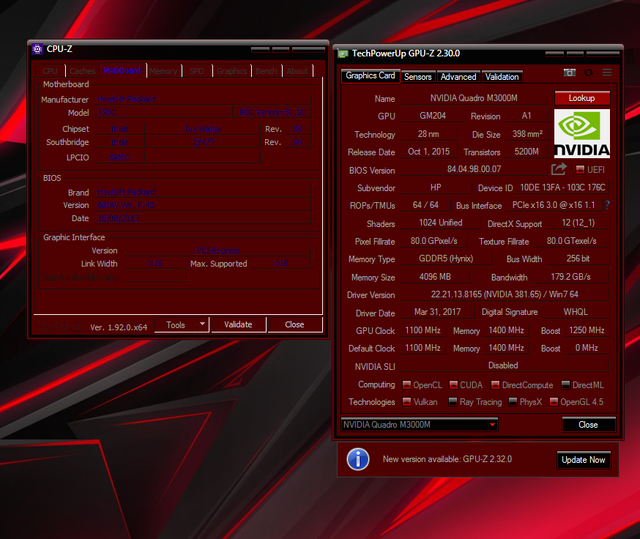Image resolution: width=640 pixels, height=539 pixels.
Task: Toggle the UEFI checkbox
Action: [x=580, y=169]
